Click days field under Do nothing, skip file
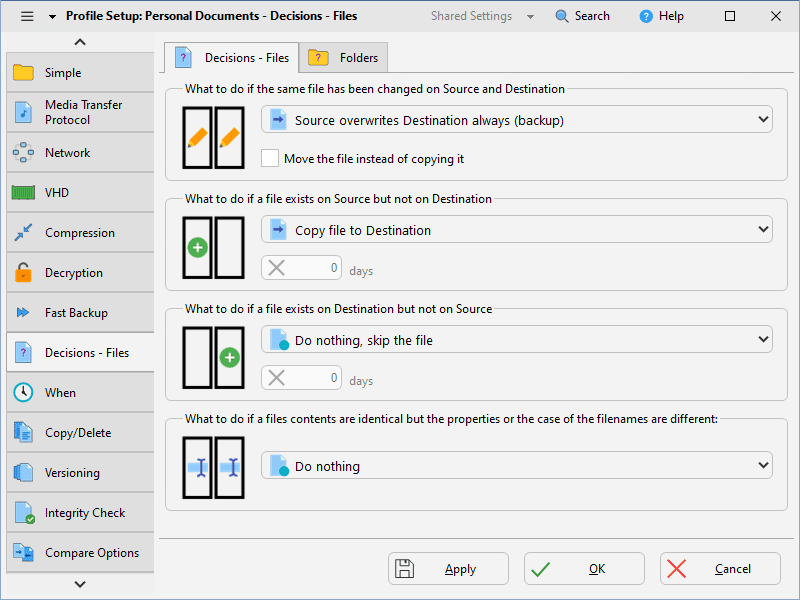Screen dimensions: 800x600 pyautogui.click(x=302, y=378)
